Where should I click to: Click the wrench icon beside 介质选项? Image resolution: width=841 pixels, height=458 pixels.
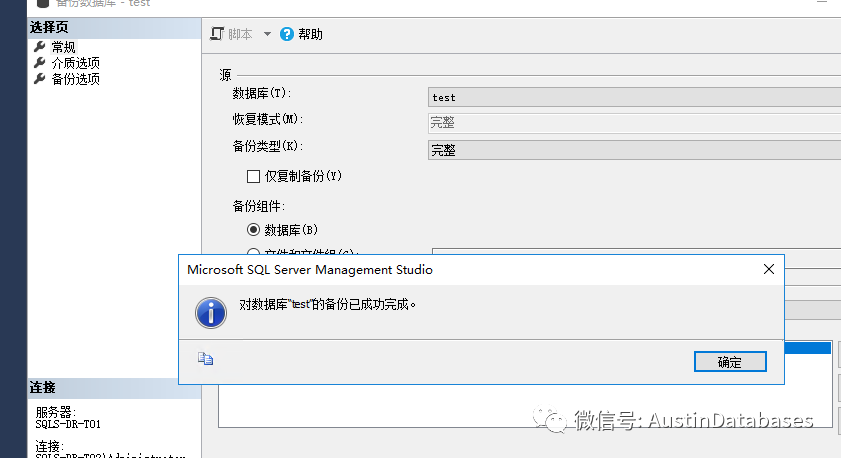coord(40,63)
